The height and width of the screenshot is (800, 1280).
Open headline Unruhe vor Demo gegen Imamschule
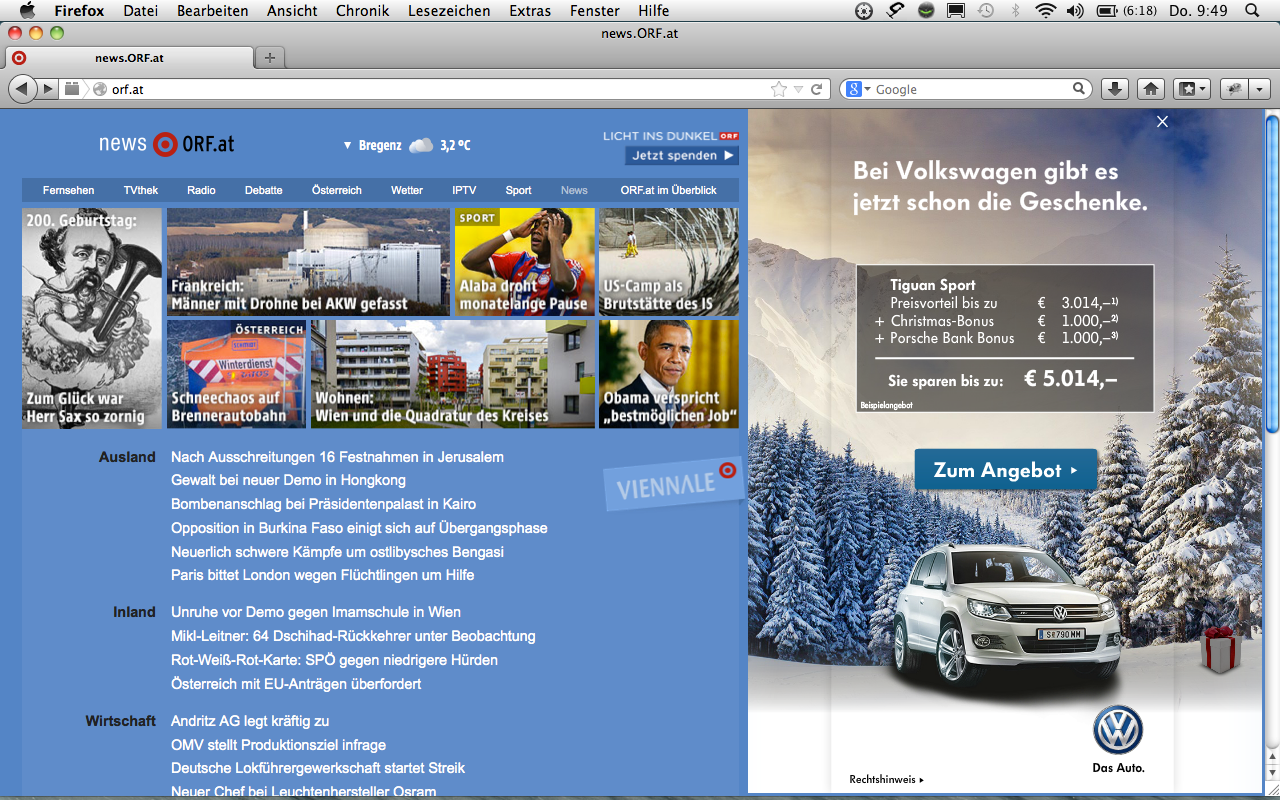point(316,612)
